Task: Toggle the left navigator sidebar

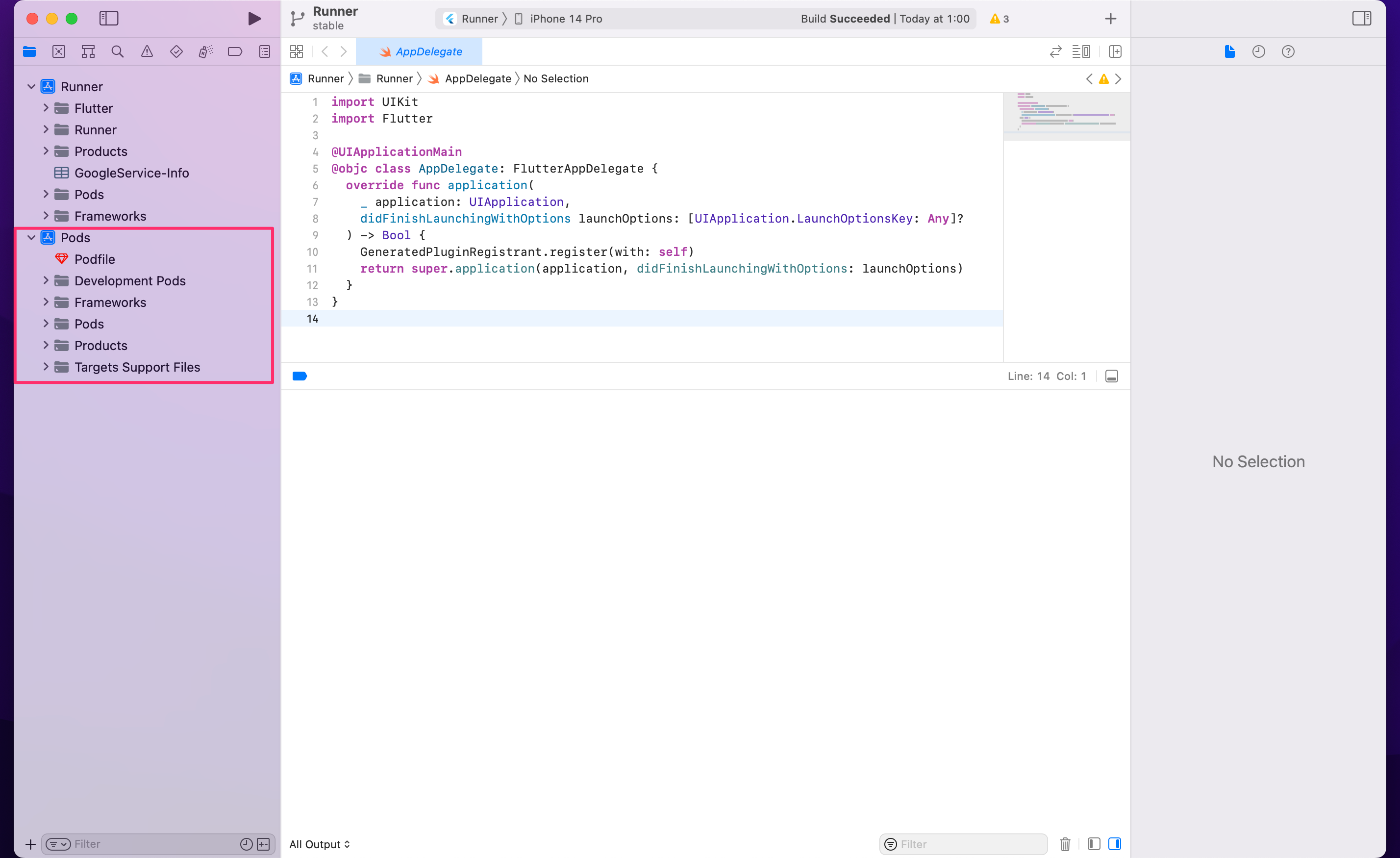Action: tap(108, 19)
